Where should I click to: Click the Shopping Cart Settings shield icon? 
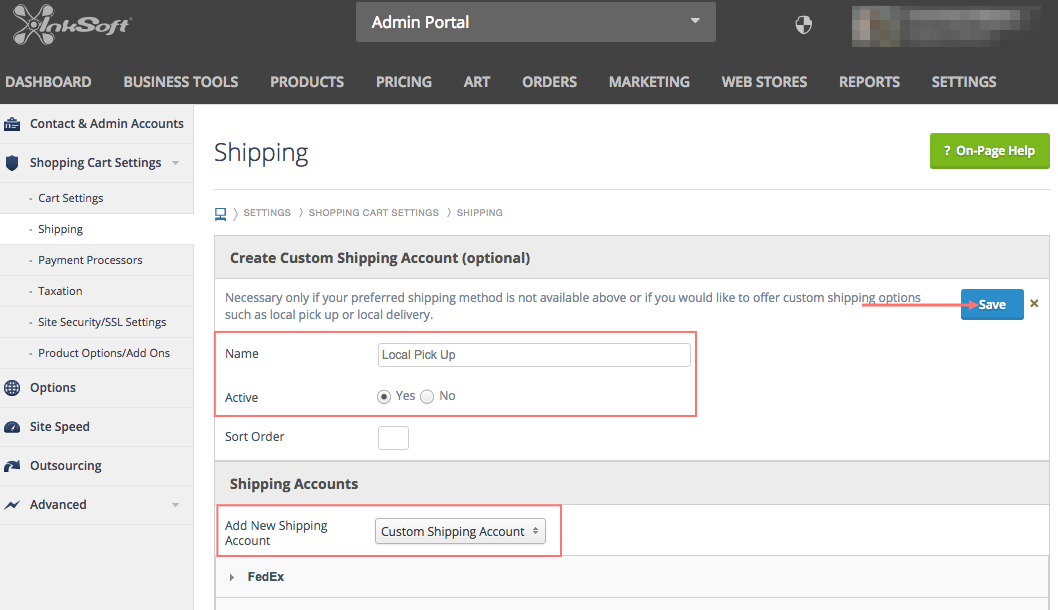click(12, 162)
